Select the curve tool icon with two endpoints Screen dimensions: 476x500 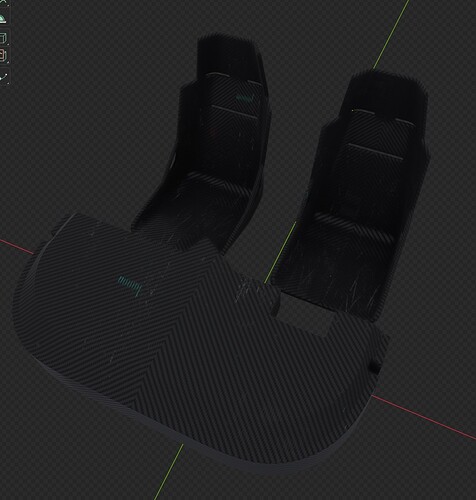click(x=3, y=76)
